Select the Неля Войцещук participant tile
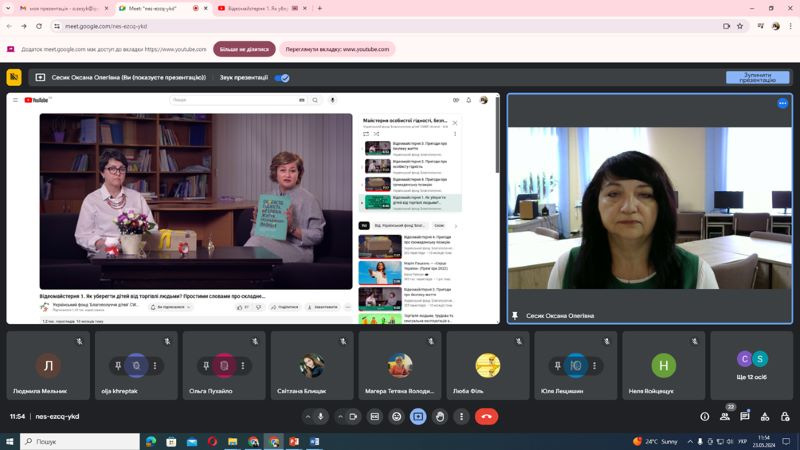 click(x=664, y=365)
